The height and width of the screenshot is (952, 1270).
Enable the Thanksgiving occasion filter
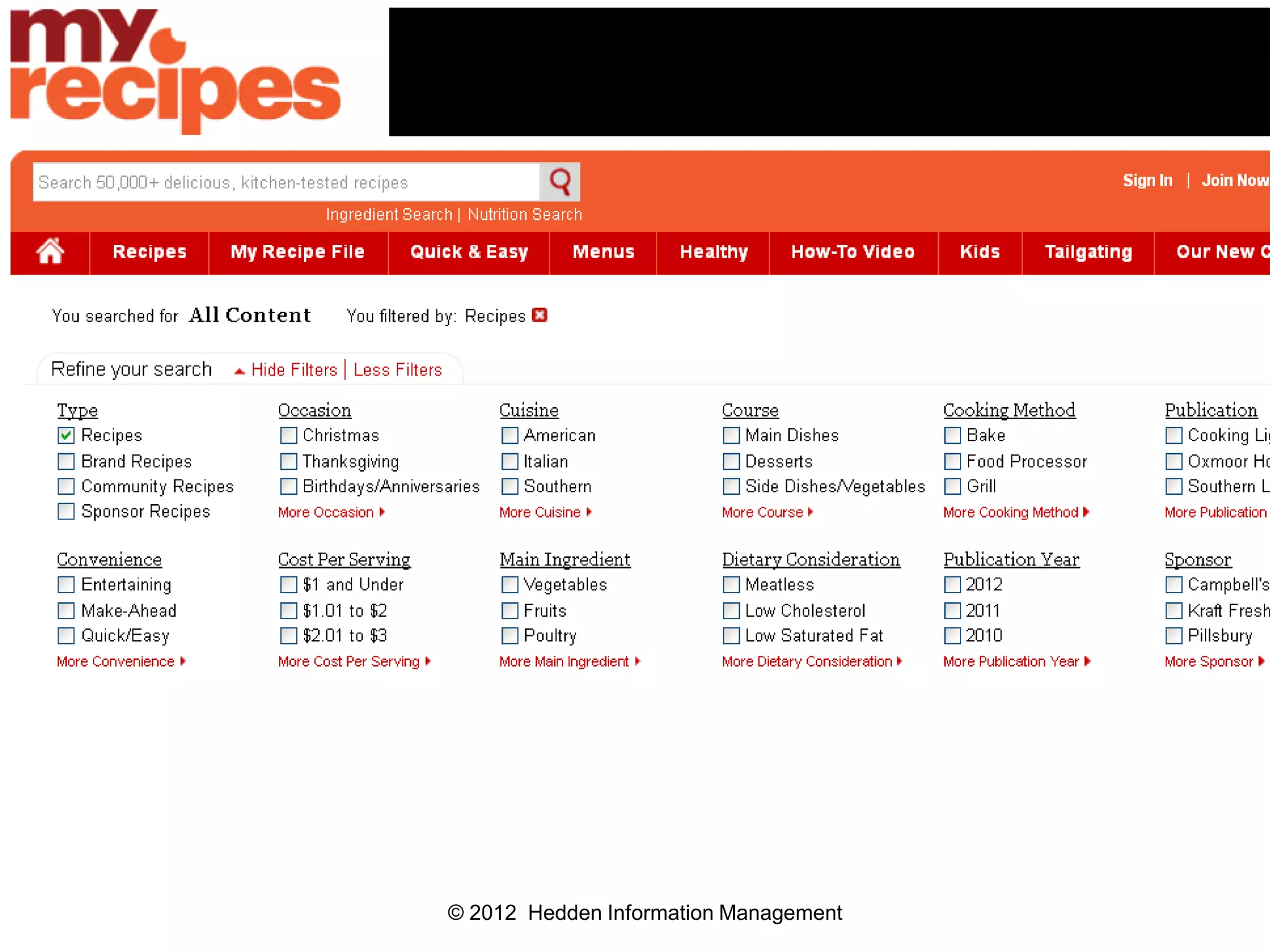[288, 462]
